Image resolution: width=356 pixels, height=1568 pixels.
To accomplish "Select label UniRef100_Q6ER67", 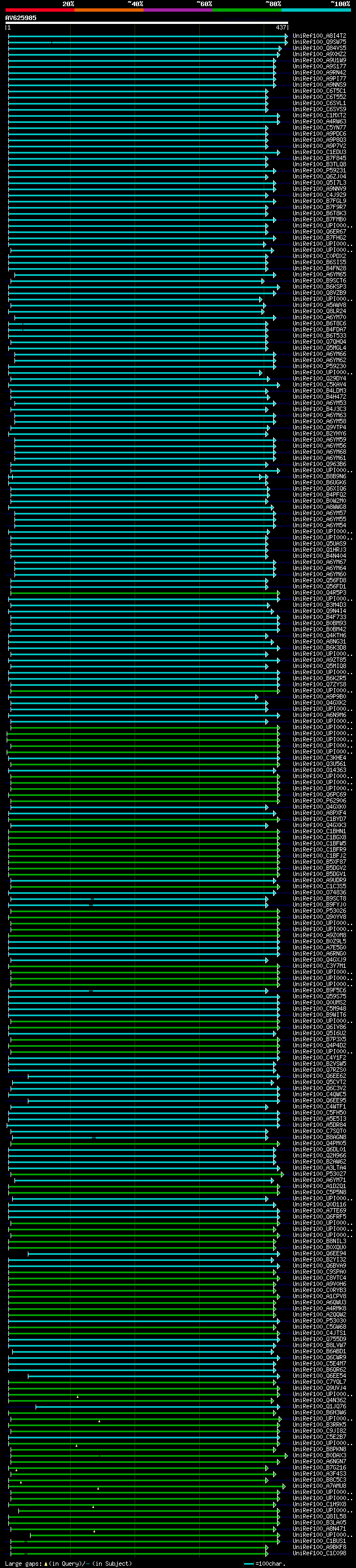I will coord(319,231).
